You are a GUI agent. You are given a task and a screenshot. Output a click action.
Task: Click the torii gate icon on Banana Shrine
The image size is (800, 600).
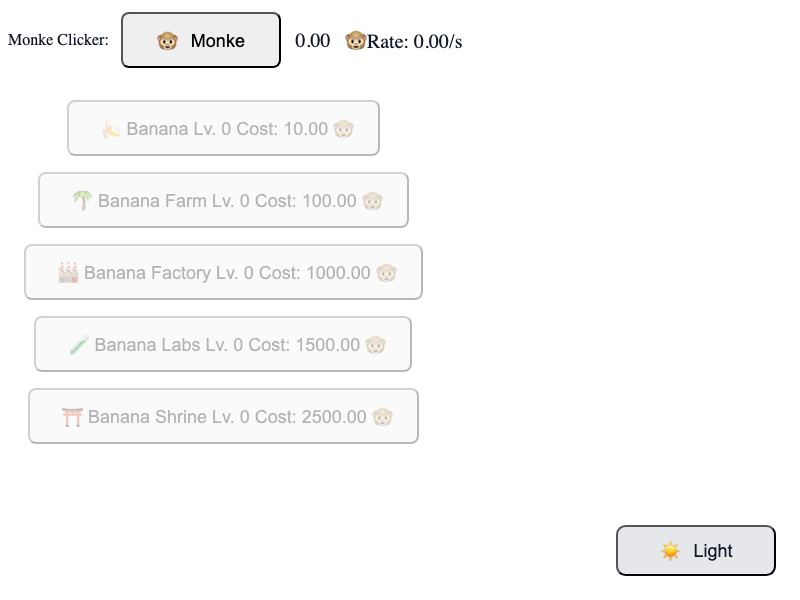pyautogui.click(x=72, y=417)
